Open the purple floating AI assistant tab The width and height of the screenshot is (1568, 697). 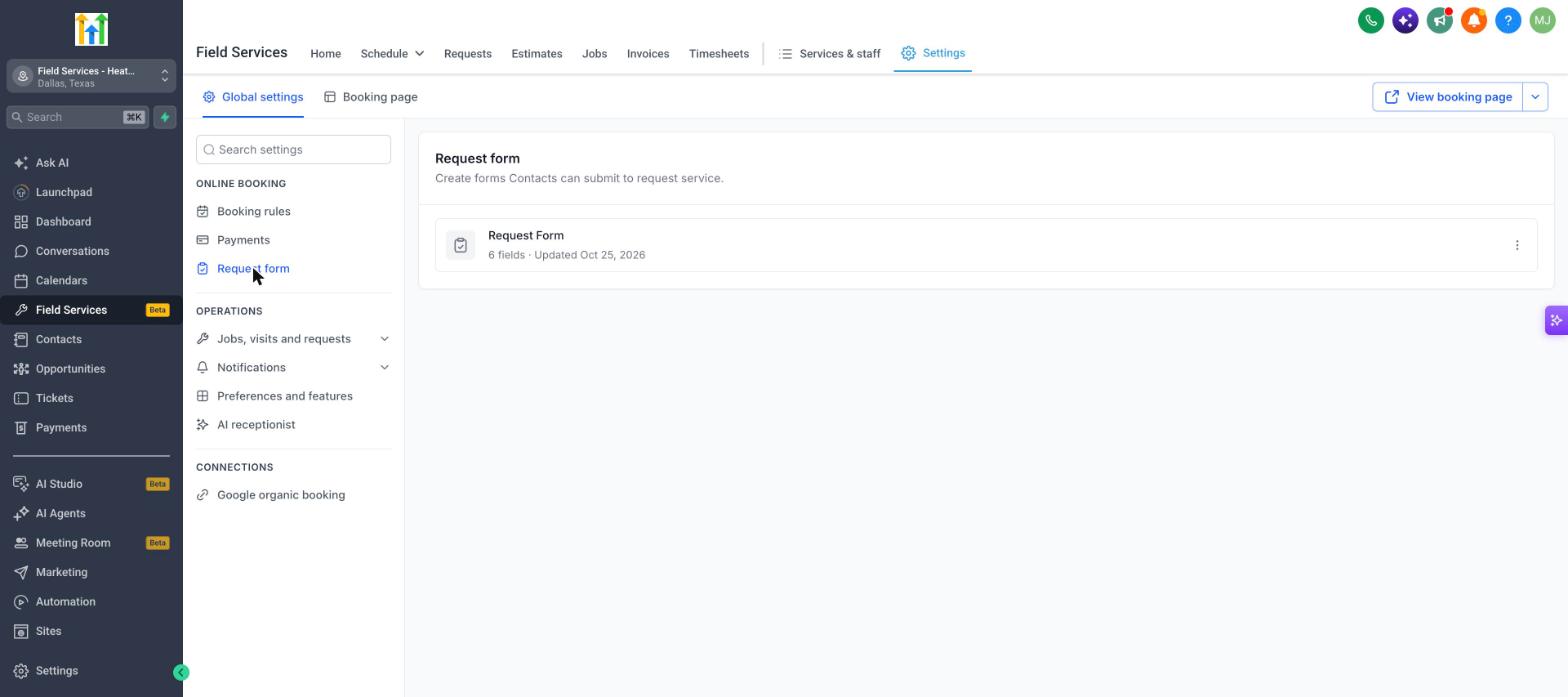click(1556, 320)
